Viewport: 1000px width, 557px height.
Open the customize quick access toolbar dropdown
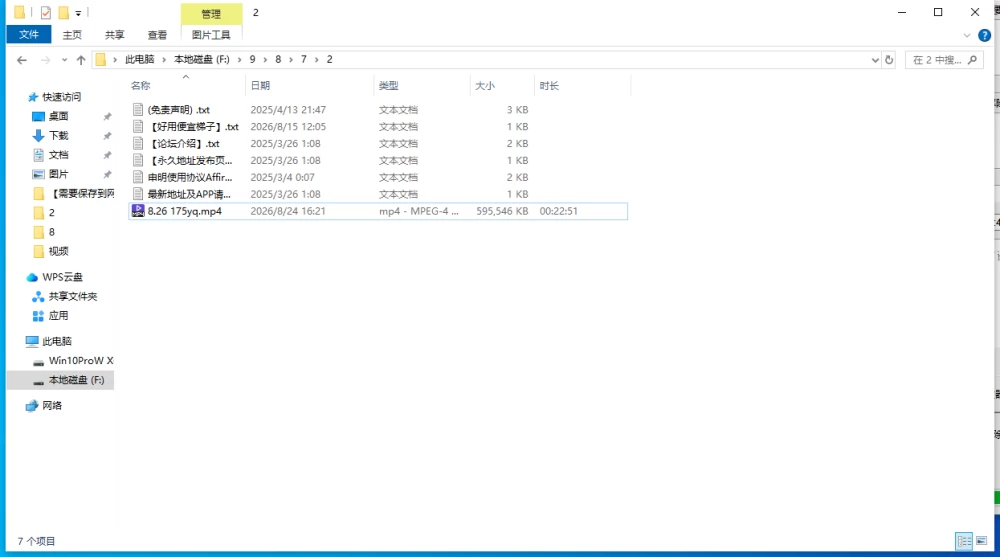click(x=78, y=13)
